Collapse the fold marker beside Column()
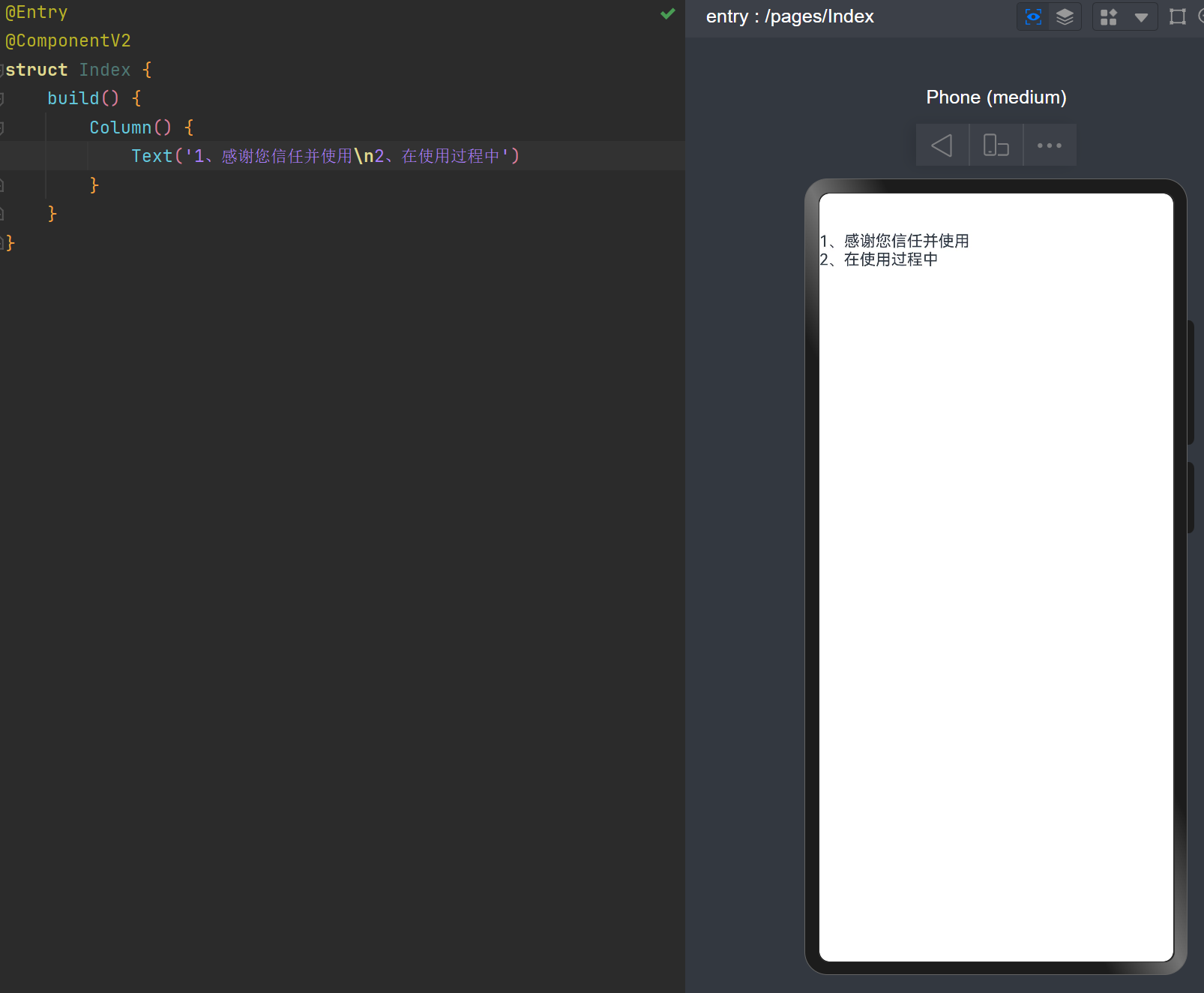 click(x=2, y=127)
